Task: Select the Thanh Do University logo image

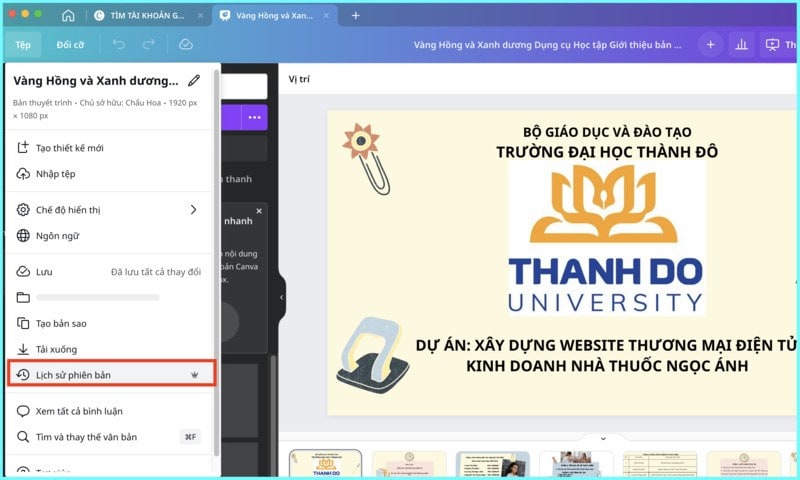Action: point(606,239)
